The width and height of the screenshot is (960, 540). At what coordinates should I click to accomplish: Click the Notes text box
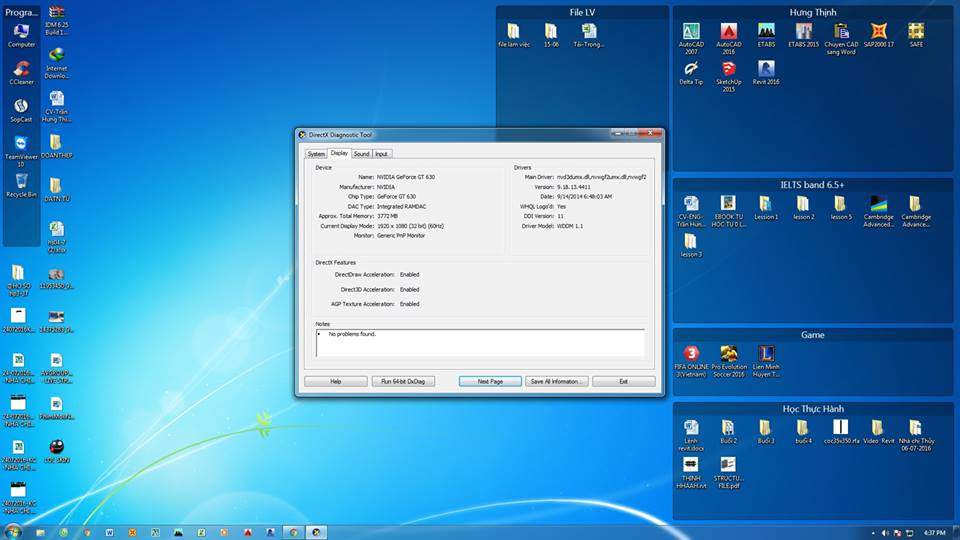click(x=480, y=341)
